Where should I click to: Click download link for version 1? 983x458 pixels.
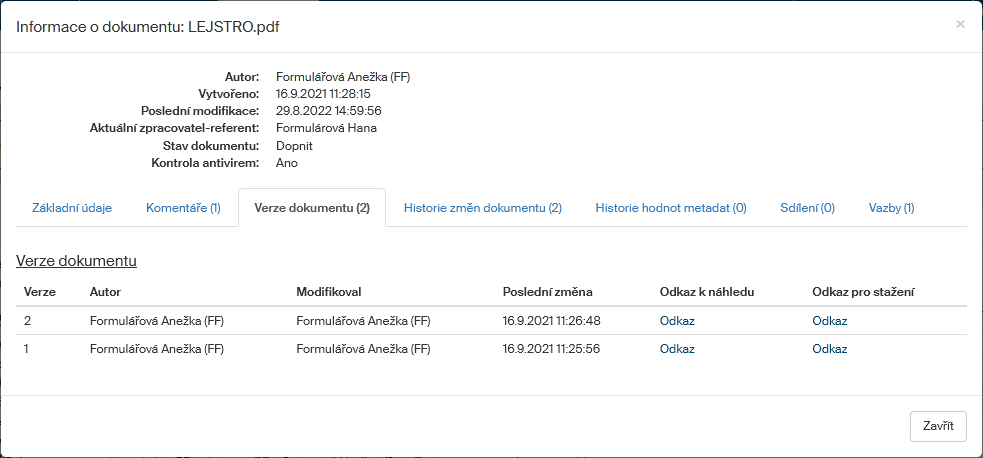click(829, 349)
